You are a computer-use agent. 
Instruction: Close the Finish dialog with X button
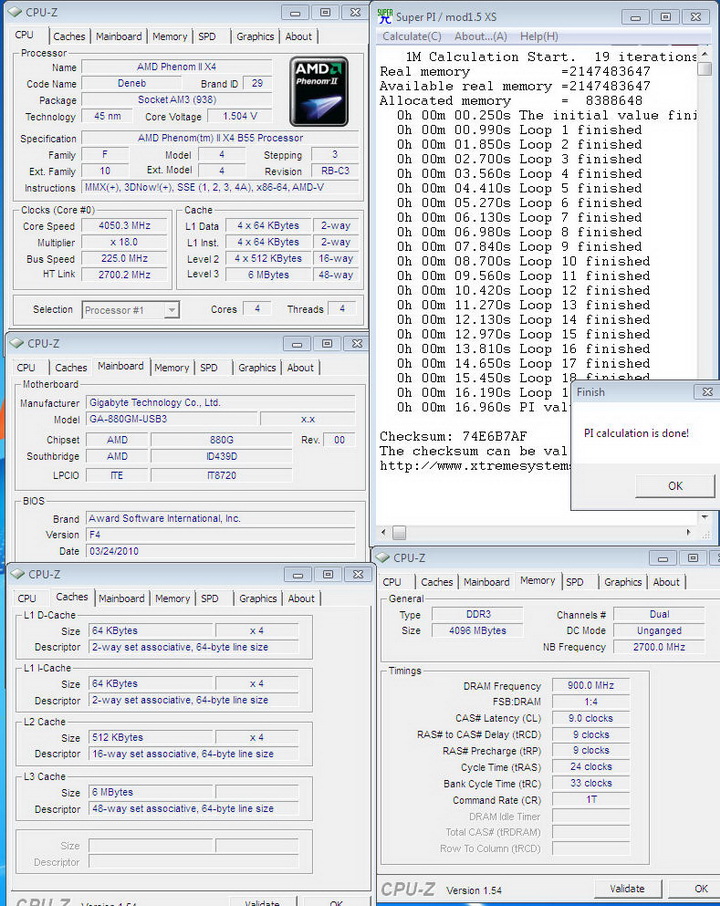click(x=707, y=392)
